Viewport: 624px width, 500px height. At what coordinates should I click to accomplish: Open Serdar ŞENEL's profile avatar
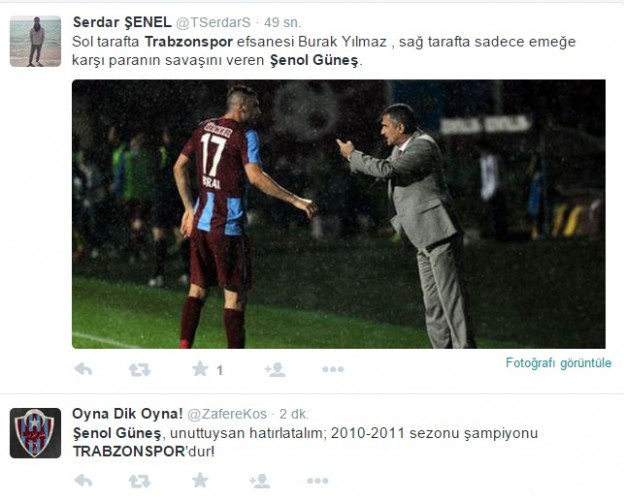[35, 41]
